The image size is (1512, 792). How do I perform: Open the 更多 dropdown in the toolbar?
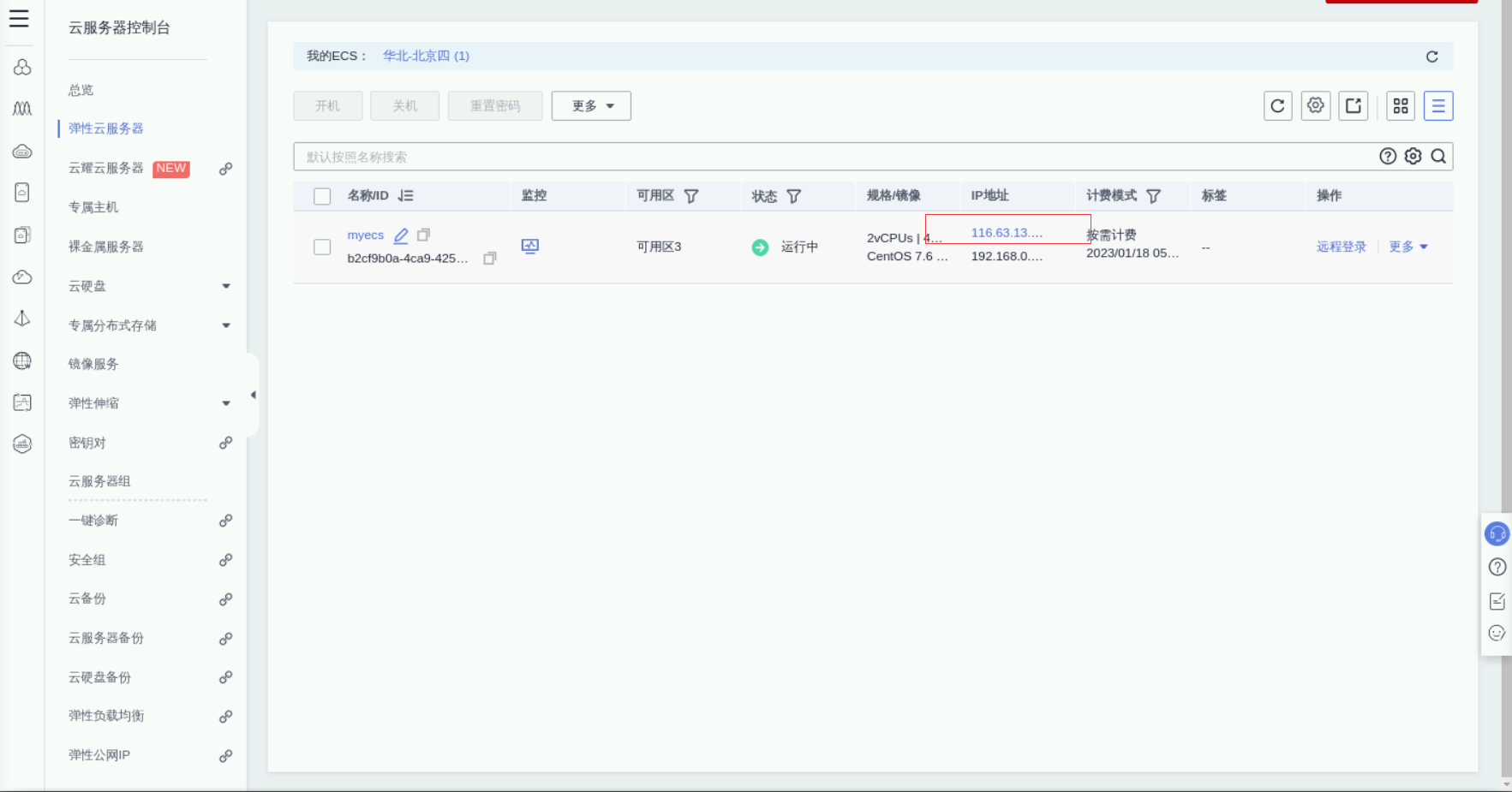tap(591, 106)
